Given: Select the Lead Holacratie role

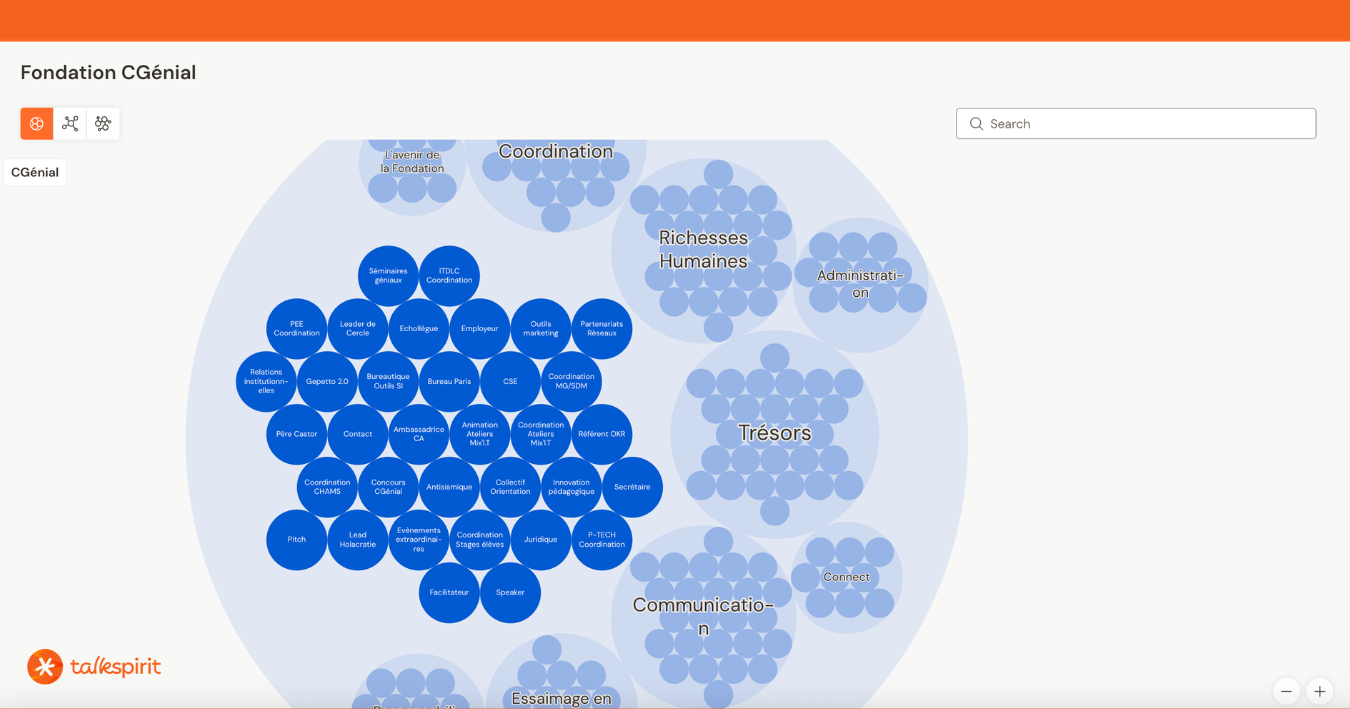Looking at the screenshot, I should point(358,540).
